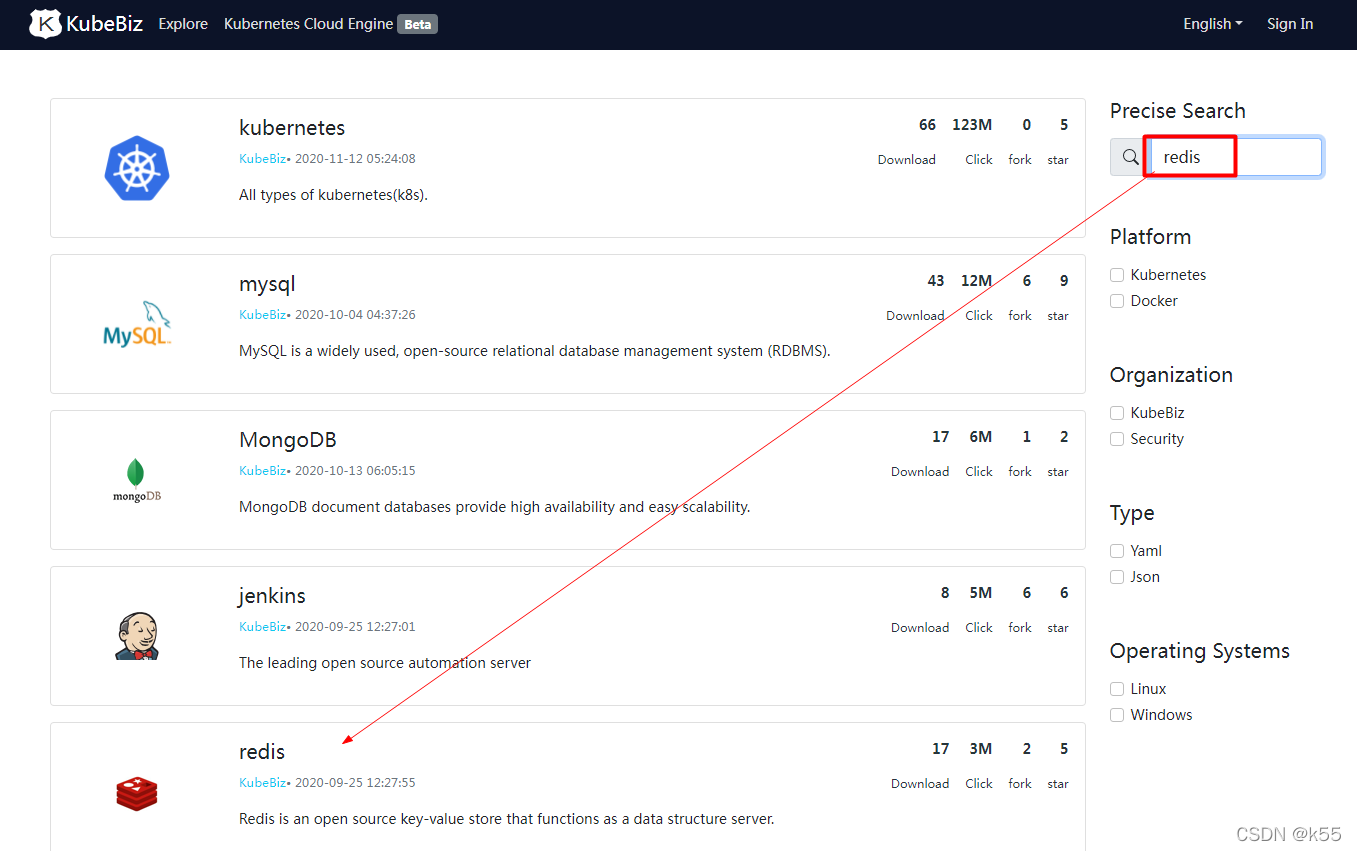Click the Sign In link
Image resolution: width=1357 pixels, height=851 pixels.
tap(1290, 24)
